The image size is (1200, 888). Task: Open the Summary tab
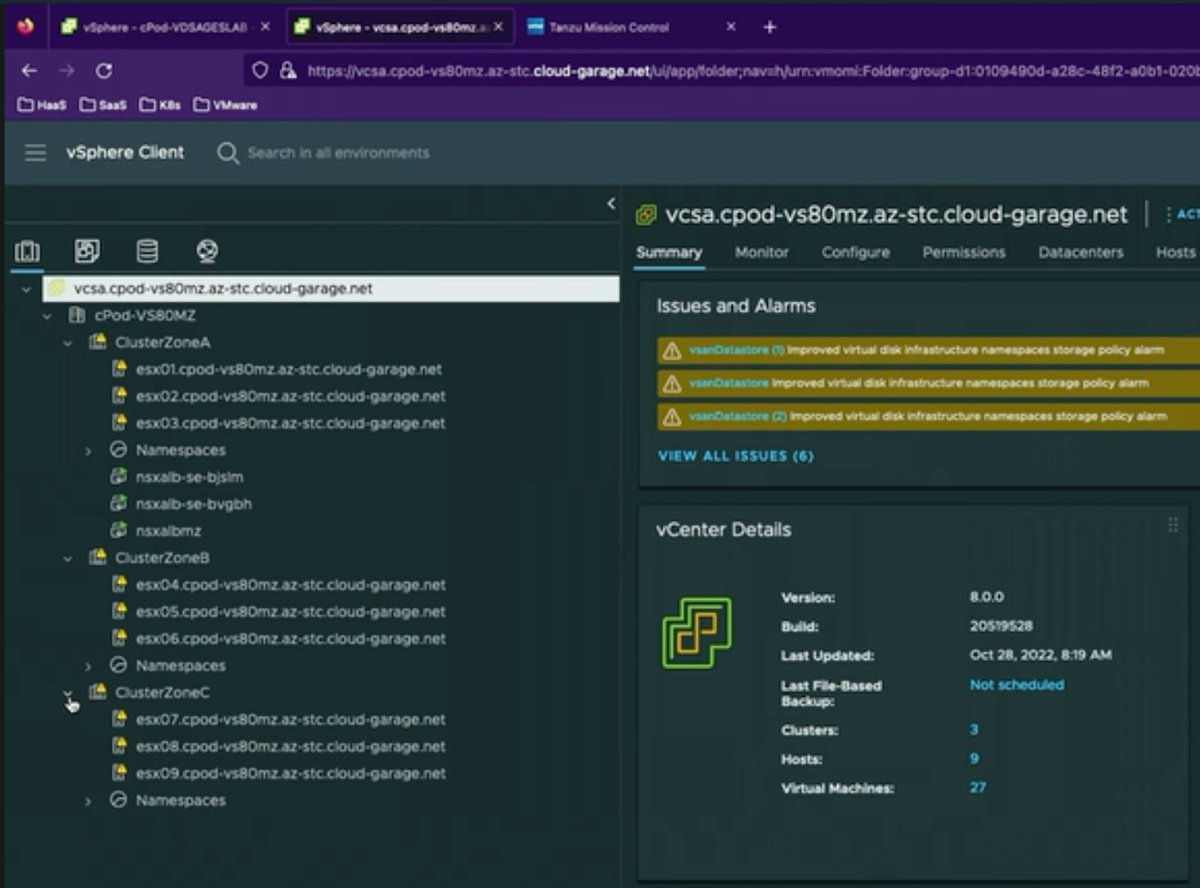[x=669, y=253]
